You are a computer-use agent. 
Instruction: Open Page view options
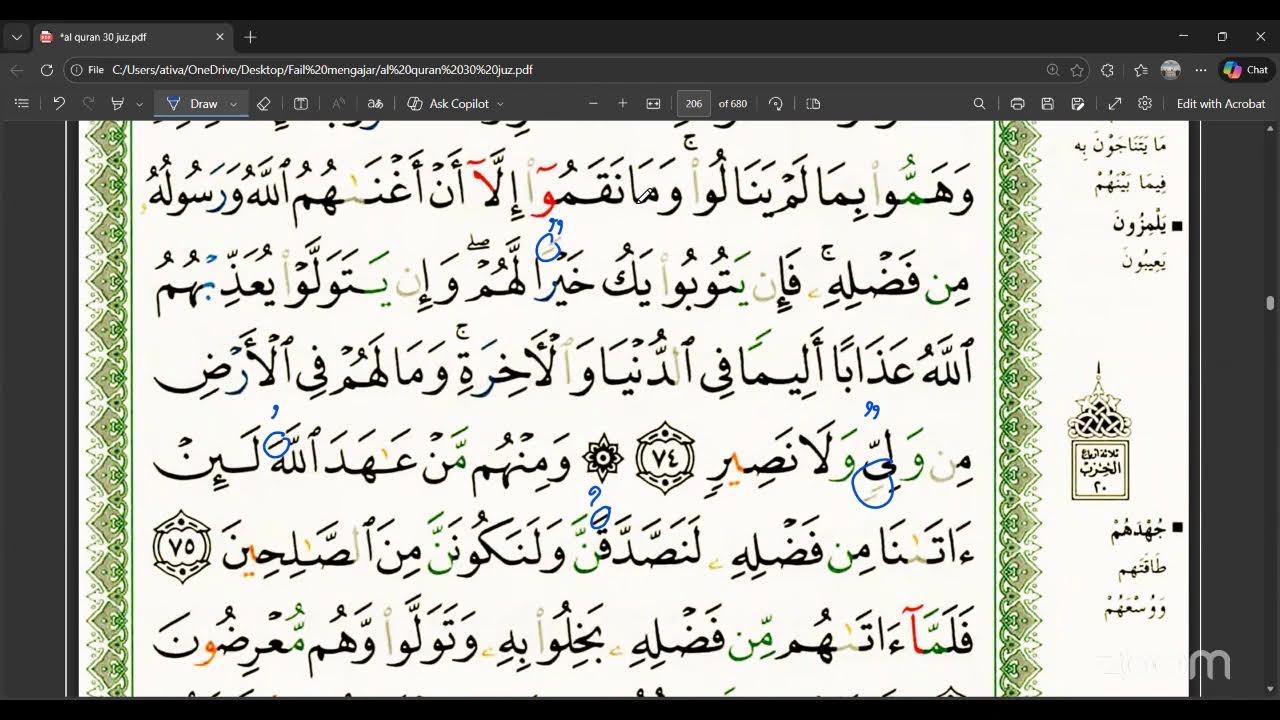813,103
